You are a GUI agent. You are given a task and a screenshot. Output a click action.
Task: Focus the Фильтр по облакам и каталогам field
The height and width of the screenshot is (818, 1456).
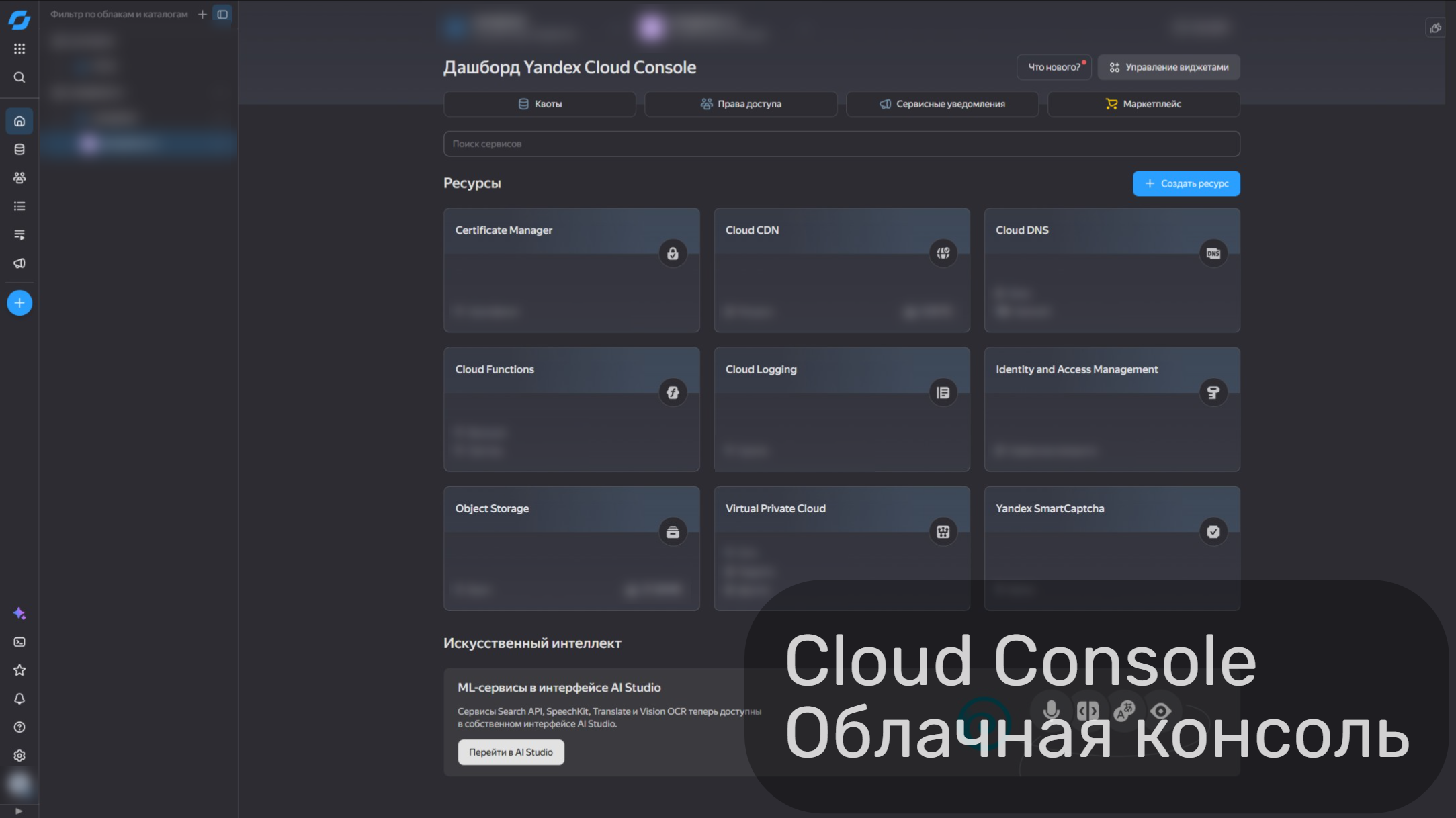[119, 14]
